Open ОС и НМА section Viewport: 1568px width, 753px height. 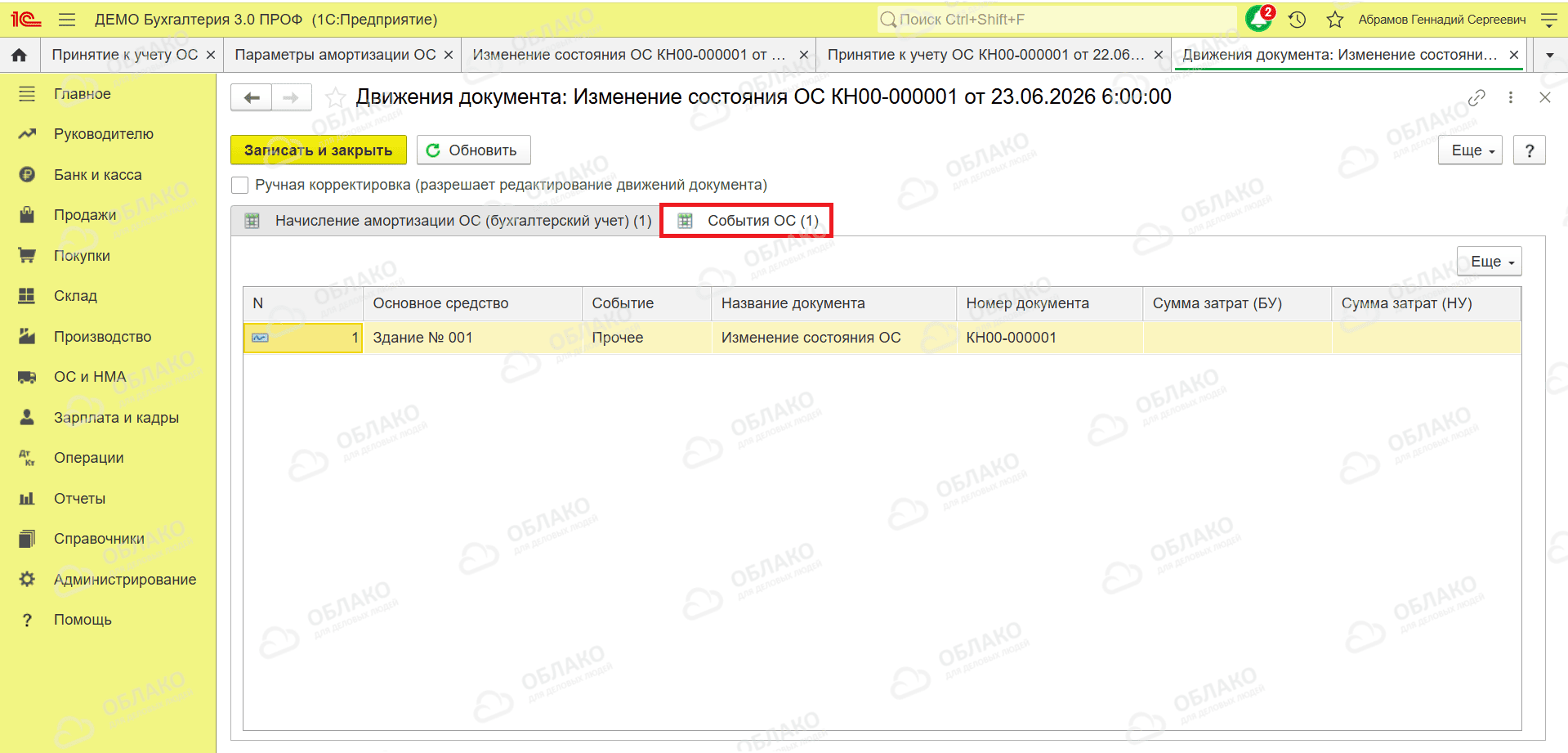(x=90, y=377)
